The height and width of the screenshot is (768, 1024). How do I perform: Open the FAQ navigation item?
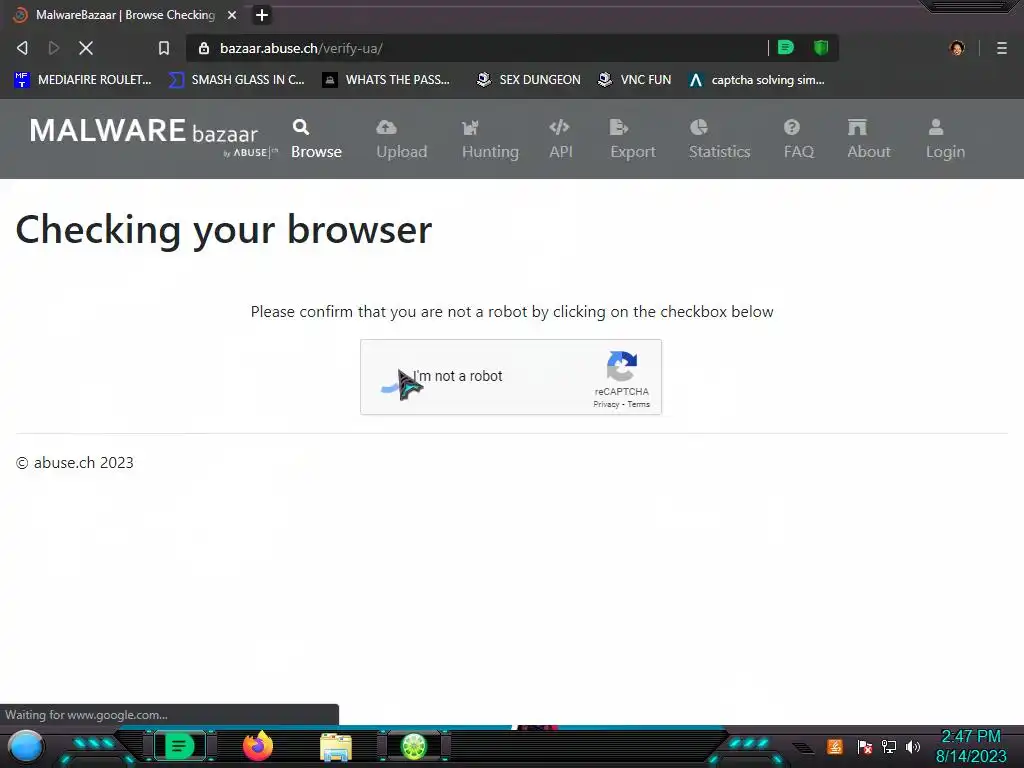click(x=799, y=139)
